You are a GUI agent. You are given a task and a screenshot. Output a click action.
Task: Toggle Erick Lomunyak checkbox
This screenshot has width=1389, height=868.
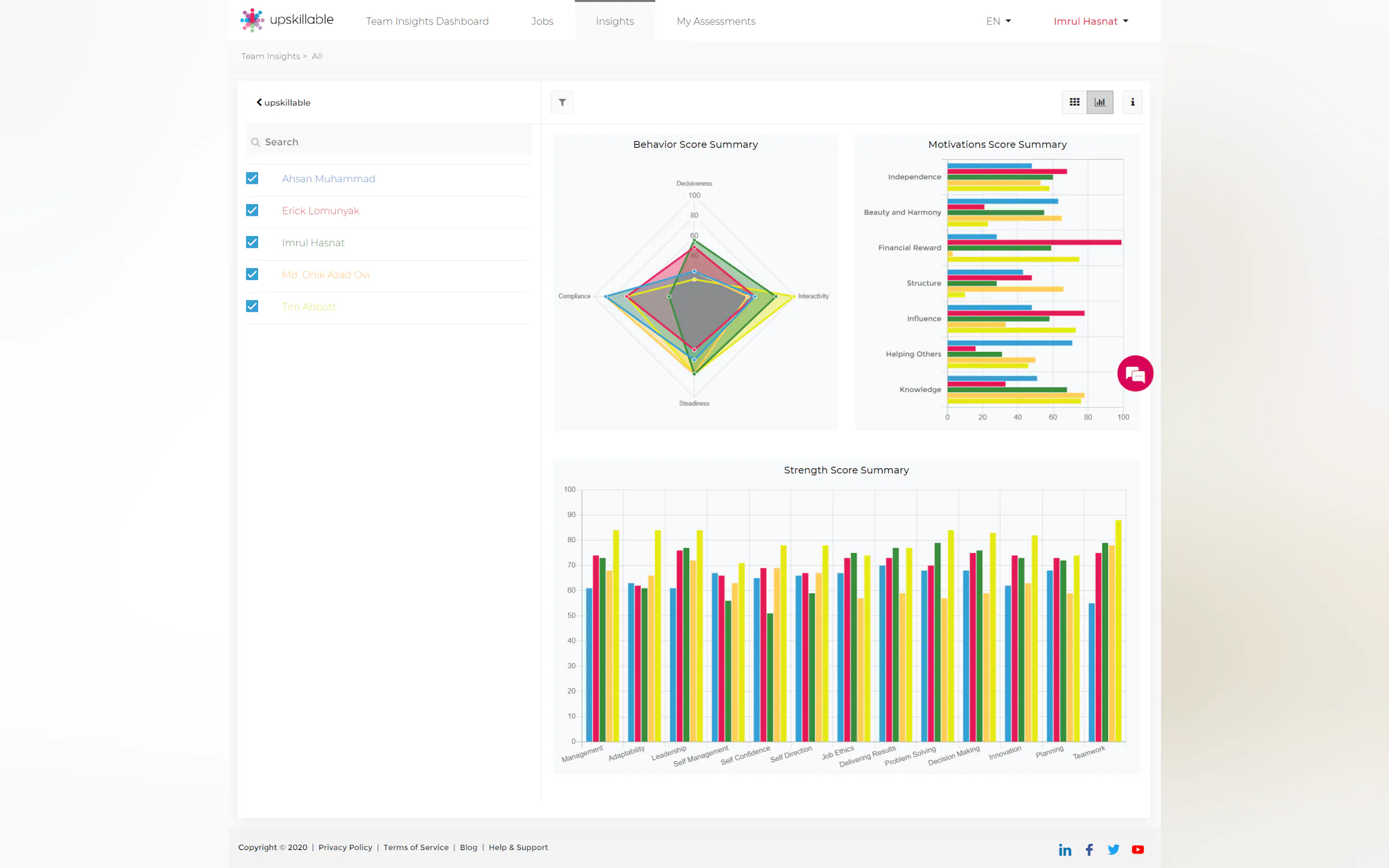252,210
